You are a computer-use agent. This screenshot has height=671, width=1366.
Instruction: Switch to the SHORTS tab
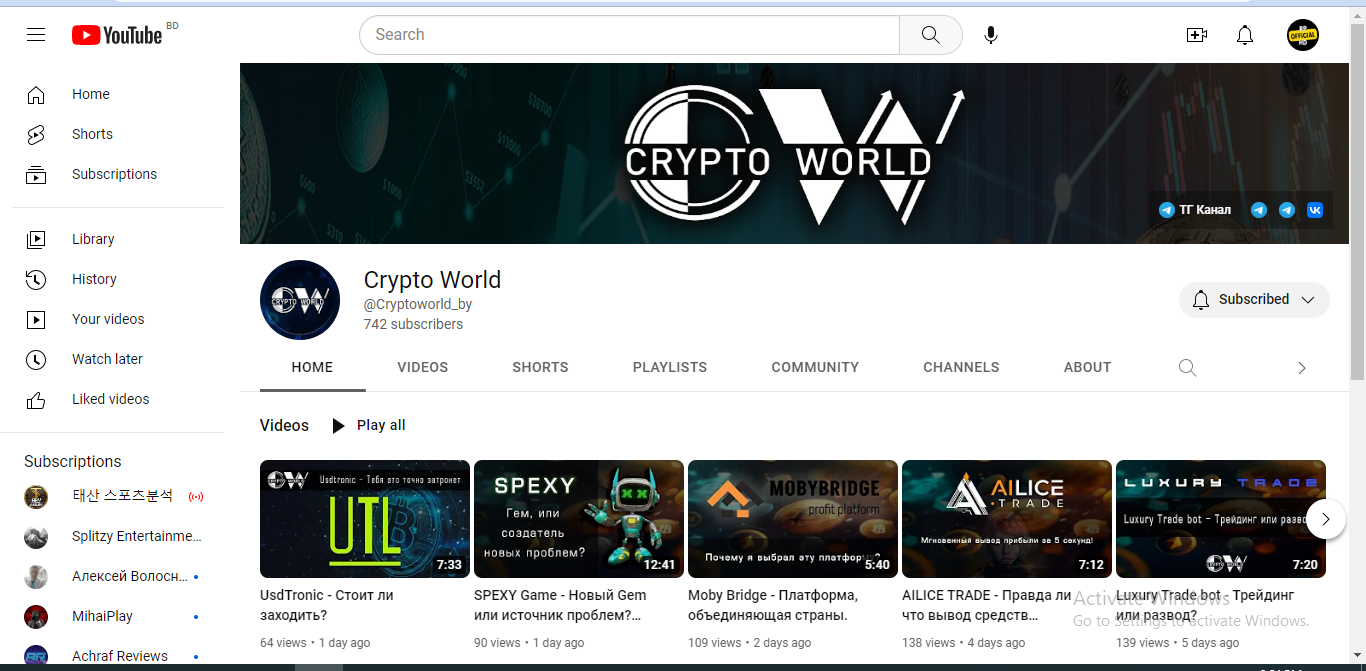[x=541, y=367]
